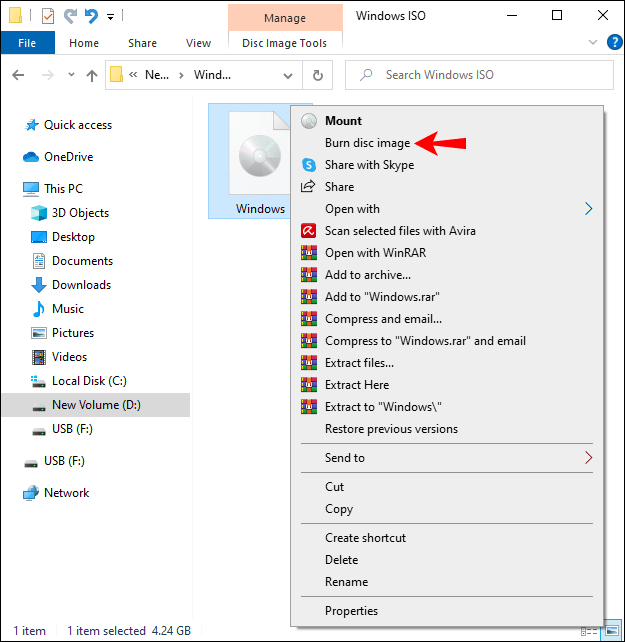Viewport: 625px width, 642px height.
Task: Open the 3D Objects folder
Action: pos(70,213)
